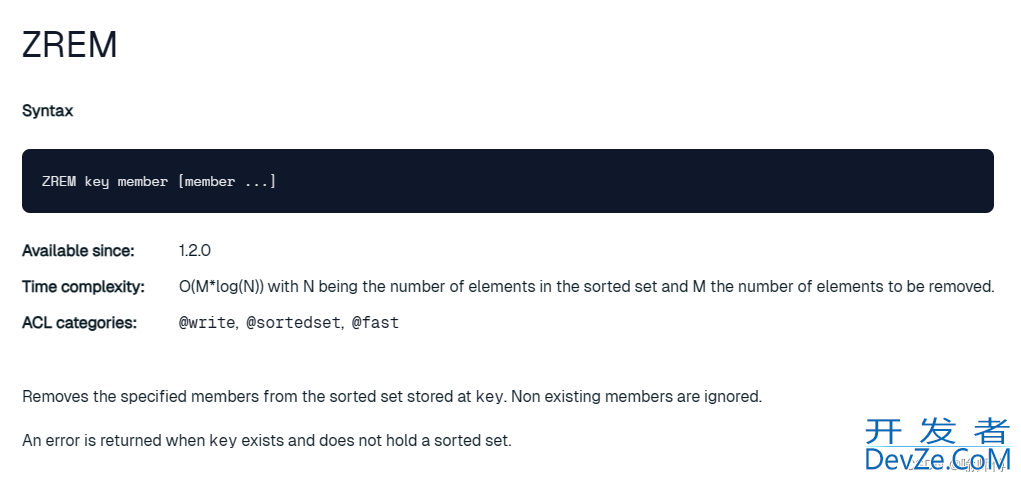Open the @sortedset ACL category
This screenshot has height=481, width=1021.
294,322
